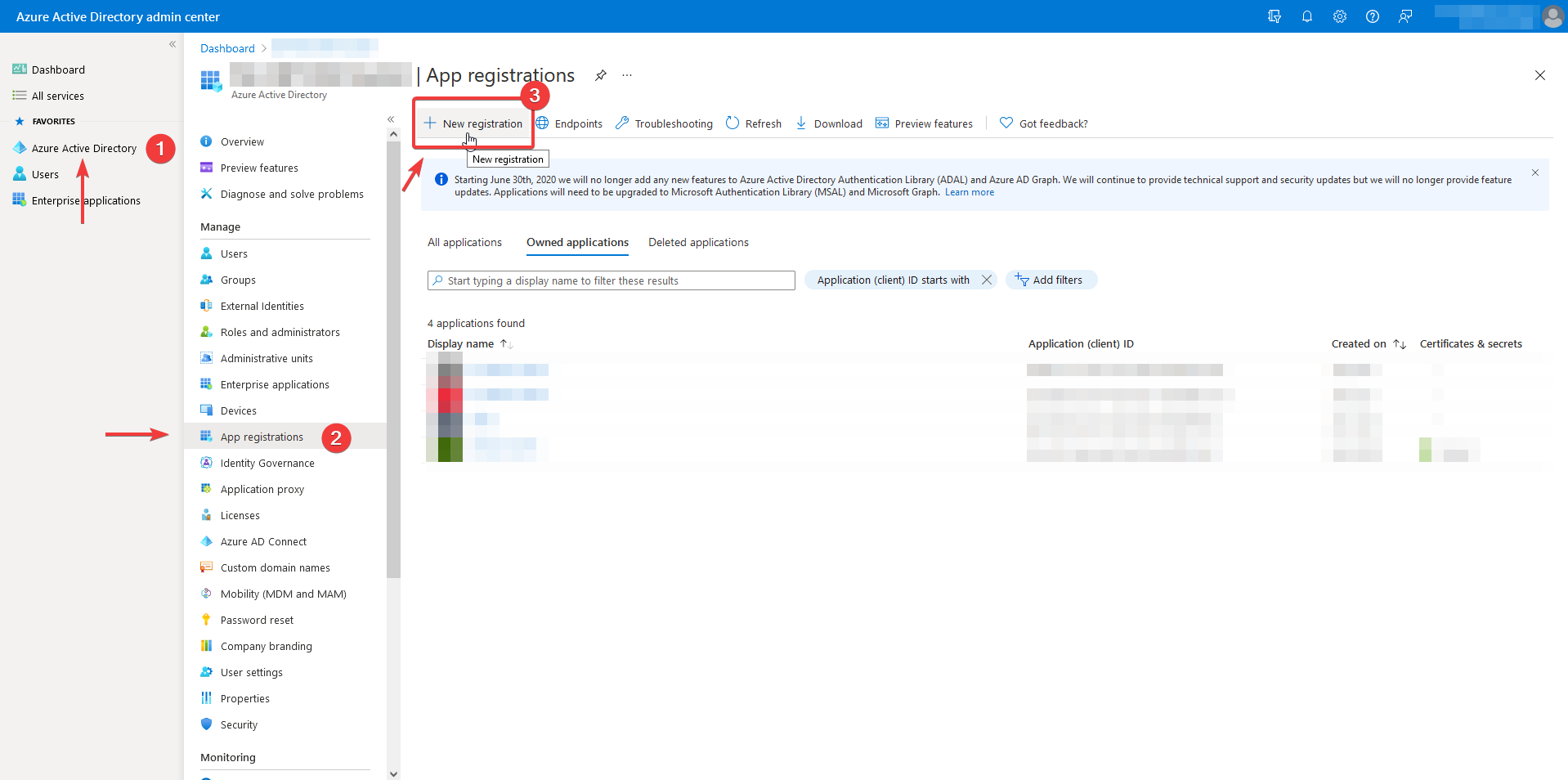The image size is (1568, 780).
Task: Open the Endpoints panel
Action: pyautogui.click(x=569, y=123)
